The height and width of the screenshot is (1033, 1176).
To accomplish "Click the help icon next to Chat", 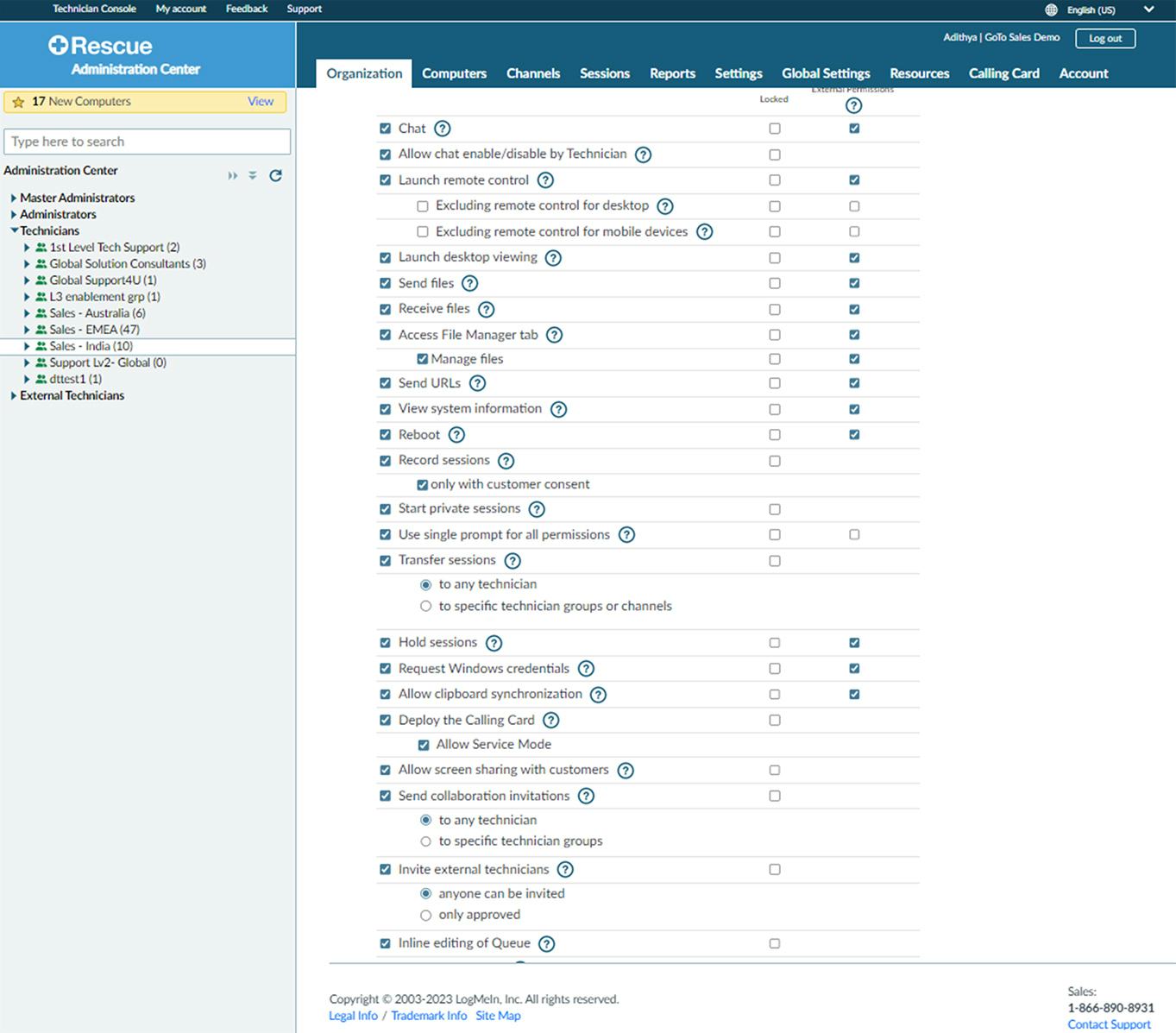I will pos(443,129).
